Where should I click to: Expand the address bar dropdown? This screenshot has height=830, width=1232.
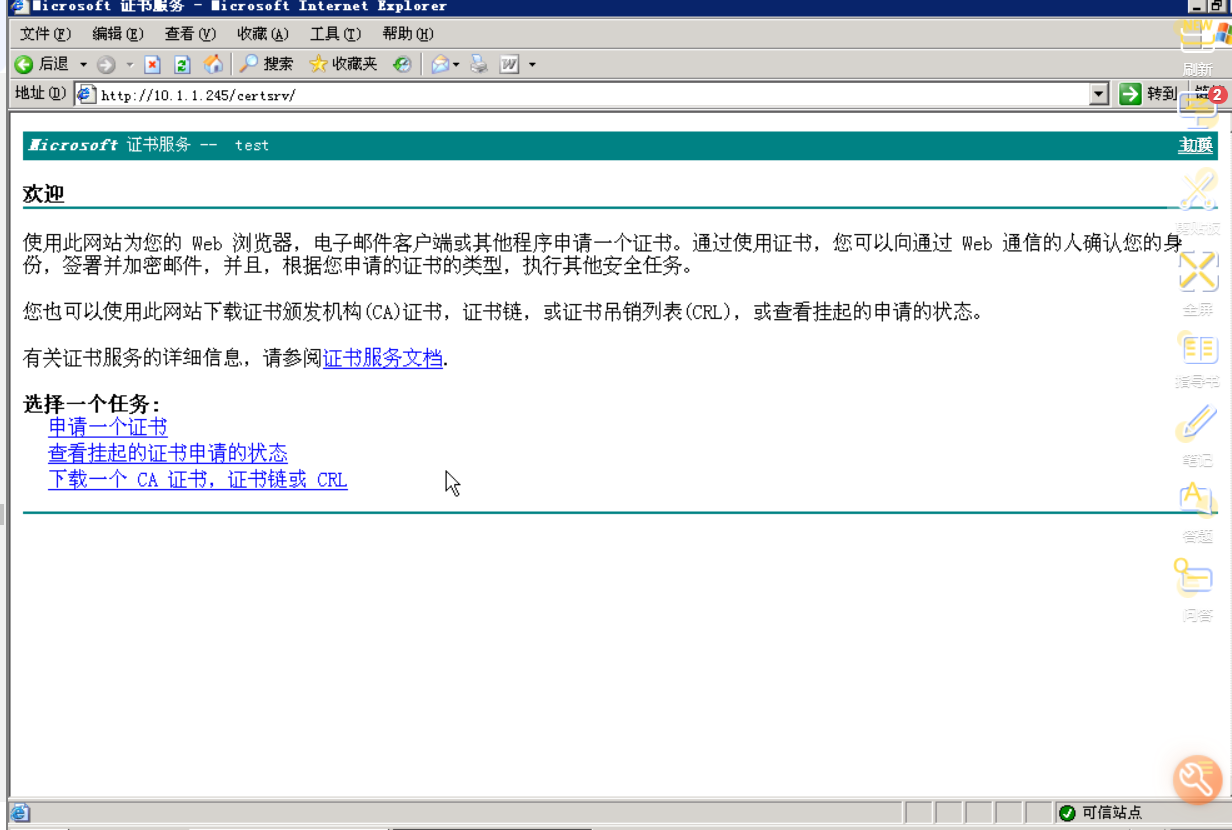point(1100,94)
